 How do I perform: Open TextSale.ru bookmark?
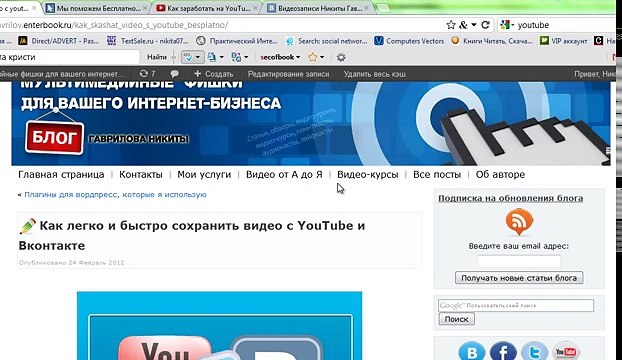pyautogui.click(x=148, y=41)
